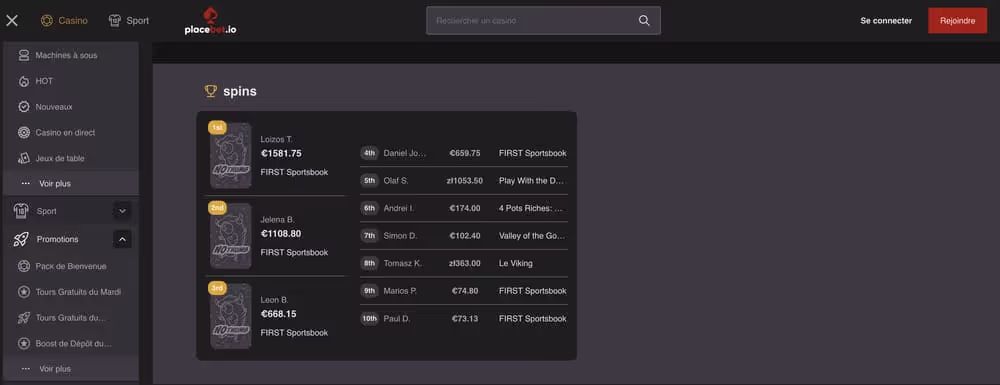The width and height of the screenshot is (1000, 385).
Task: Click the €1581.75 winning amount
Action: point(281,154)
